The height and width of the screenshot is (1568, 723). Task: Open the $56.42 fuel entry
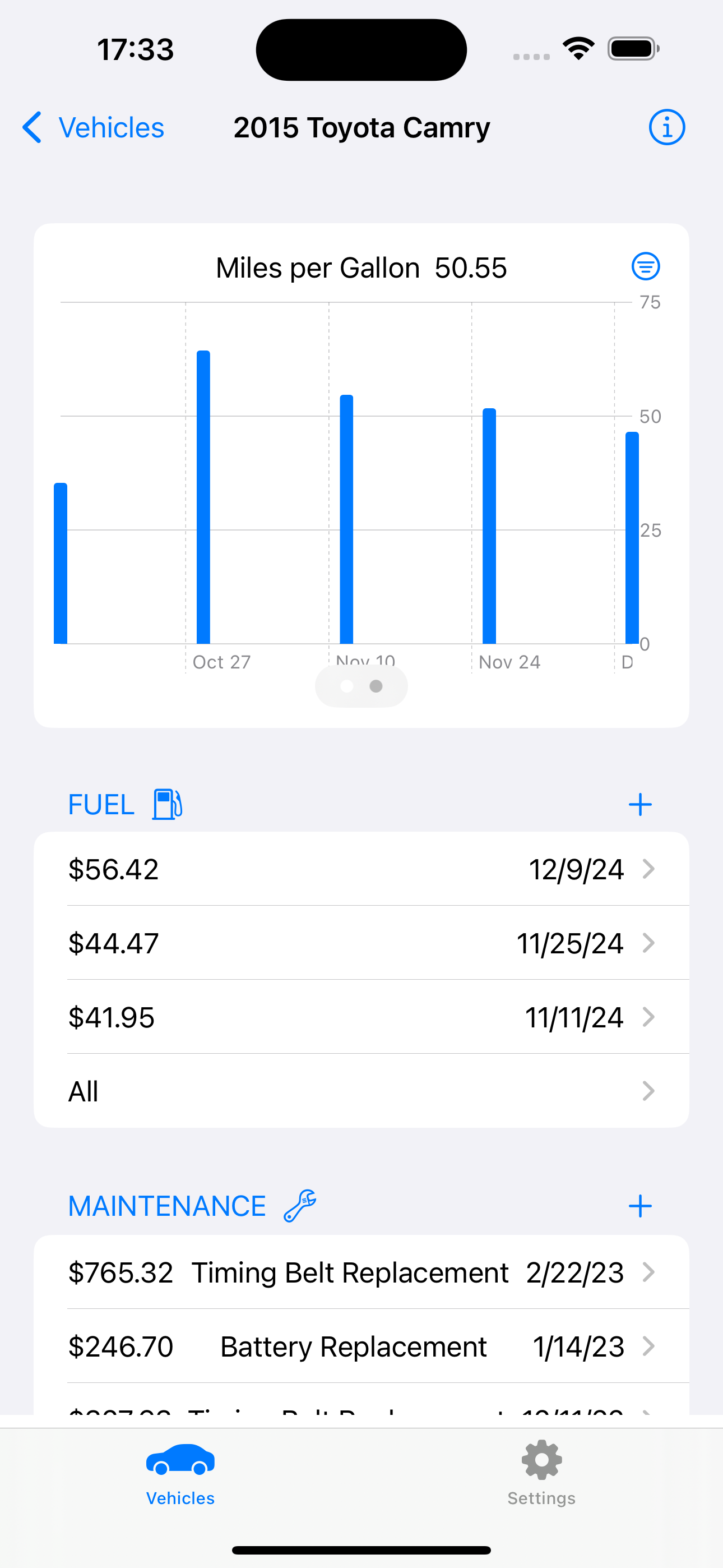[361, 869]
